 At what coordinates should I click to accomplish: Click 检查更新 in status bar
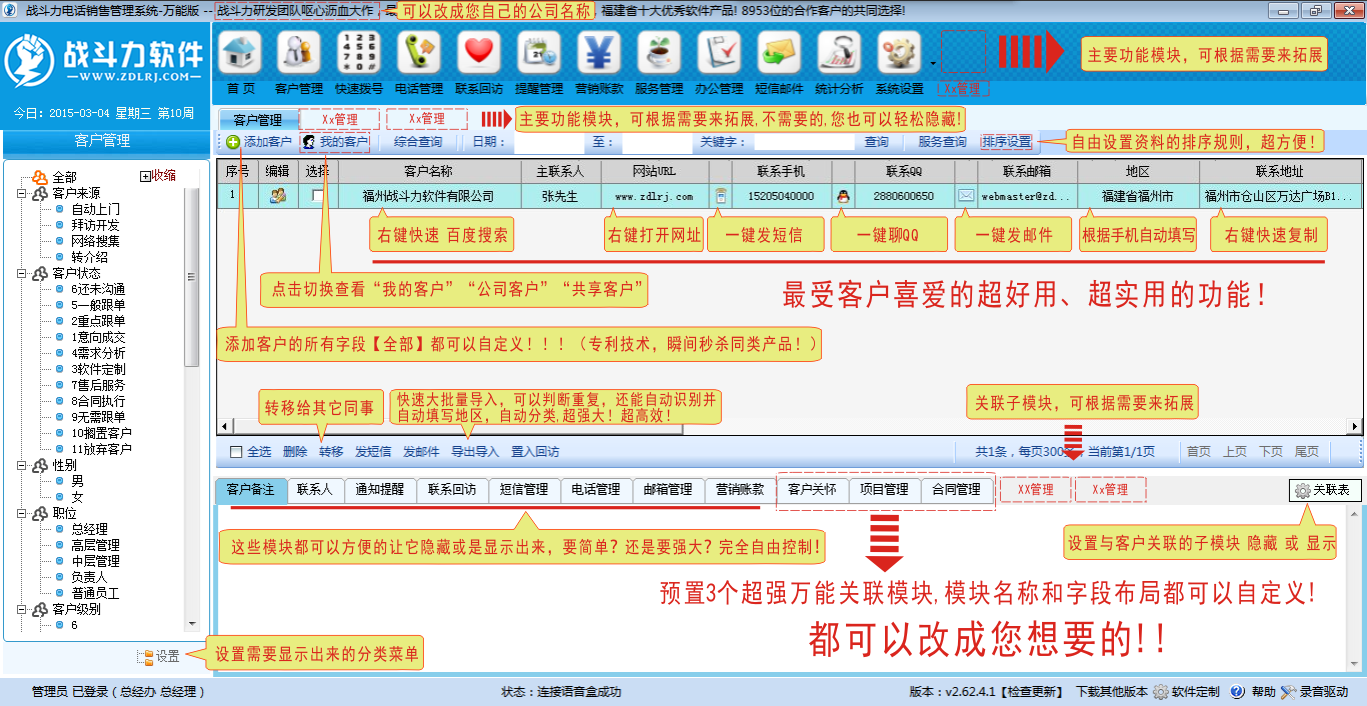tap(1036, 691)
